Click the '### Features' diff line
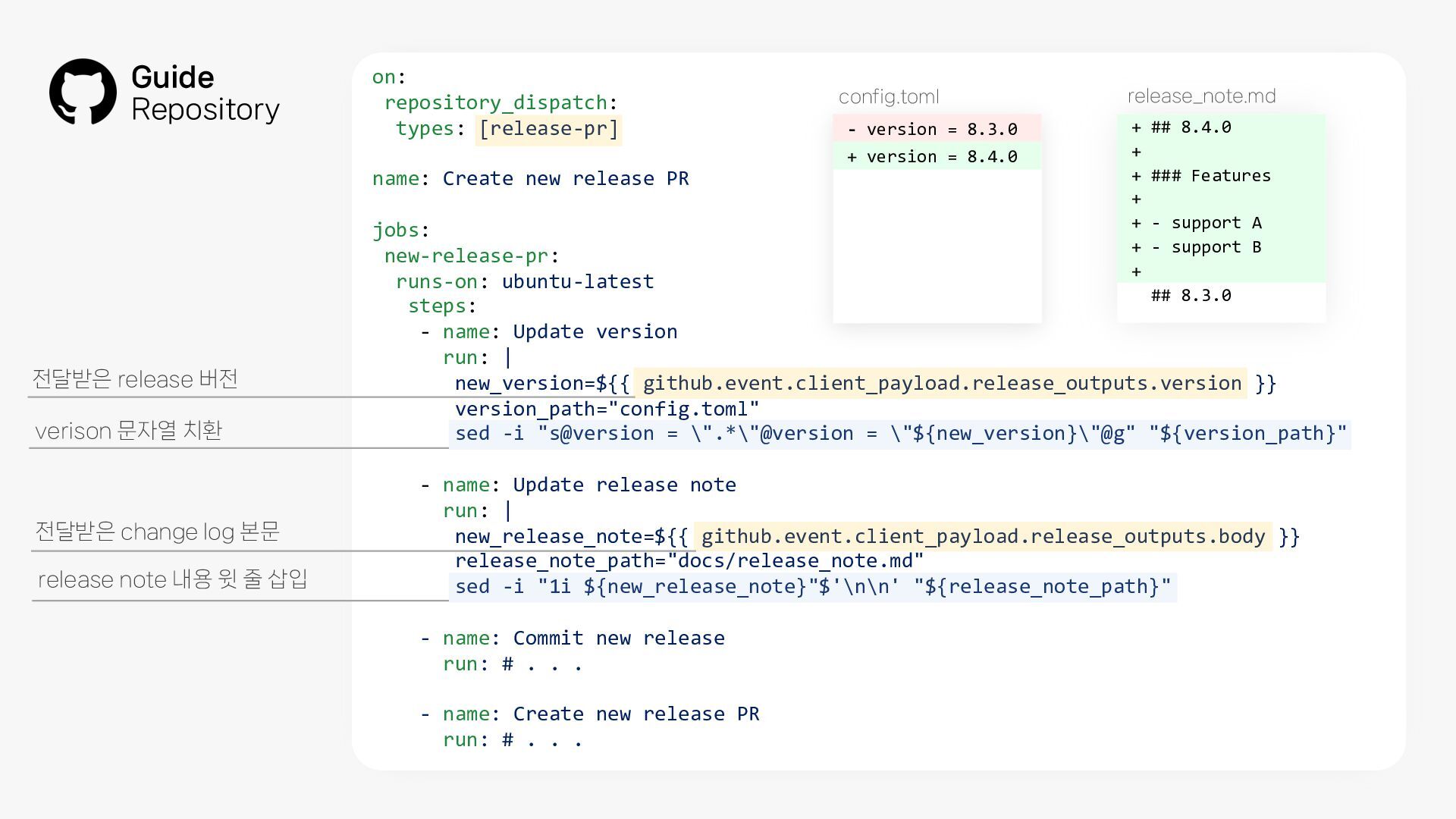Screen dimensions: 1456x819 [1210, 176]
